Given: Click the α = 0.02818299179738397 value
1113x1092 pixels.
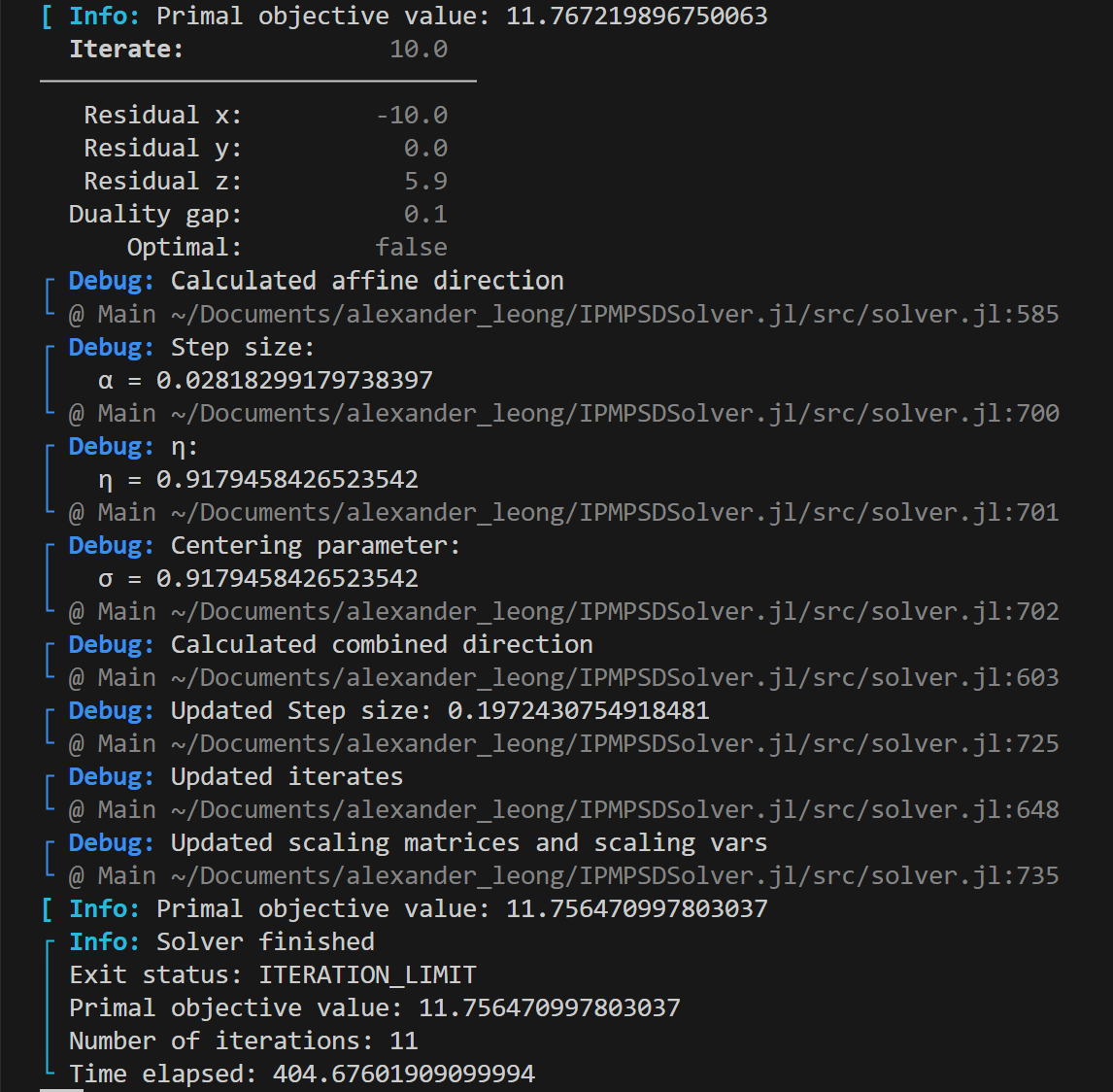Looking at the screenshot, I should click(x=265, y=380).
